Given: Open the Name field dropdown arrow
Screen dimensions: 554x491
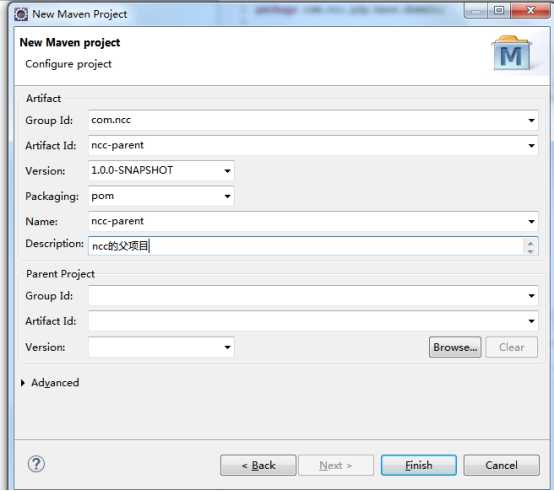Looking at the screenshot, I should coord(531,221).
